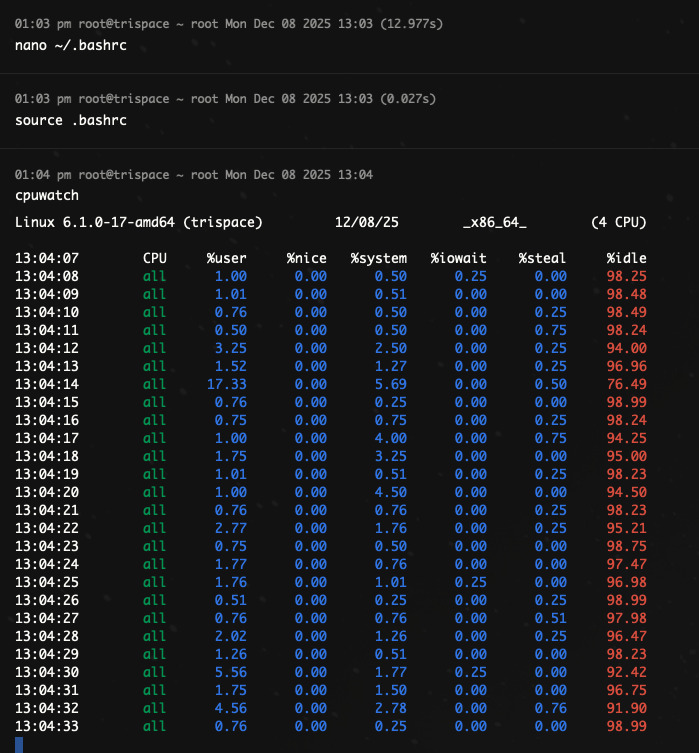Click the timestamp 13:04:08
The image size is (699, 753).
pos(47,276)
